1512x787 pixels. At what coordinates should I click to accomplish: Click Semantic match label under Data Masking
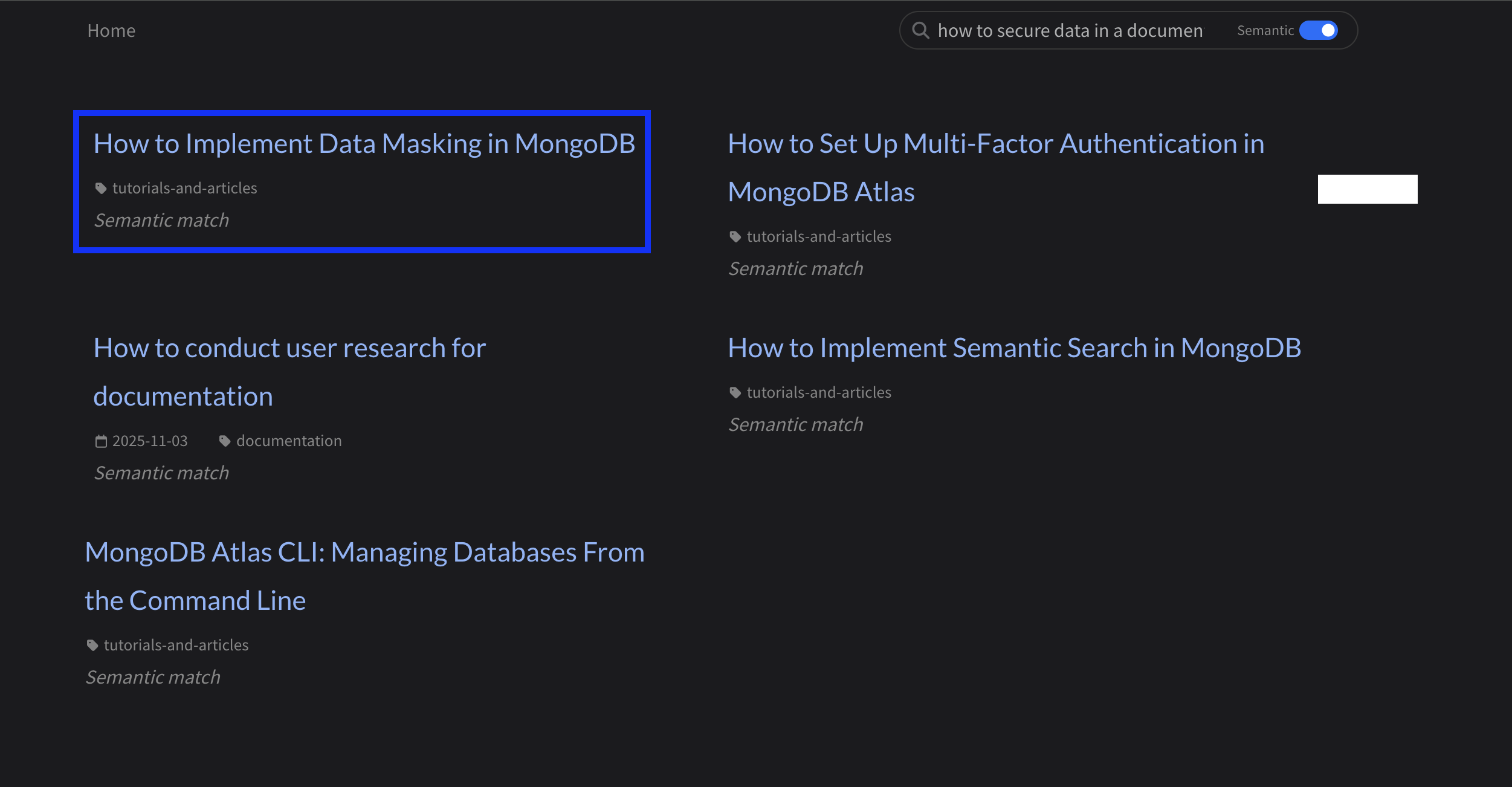coord(162,221)
